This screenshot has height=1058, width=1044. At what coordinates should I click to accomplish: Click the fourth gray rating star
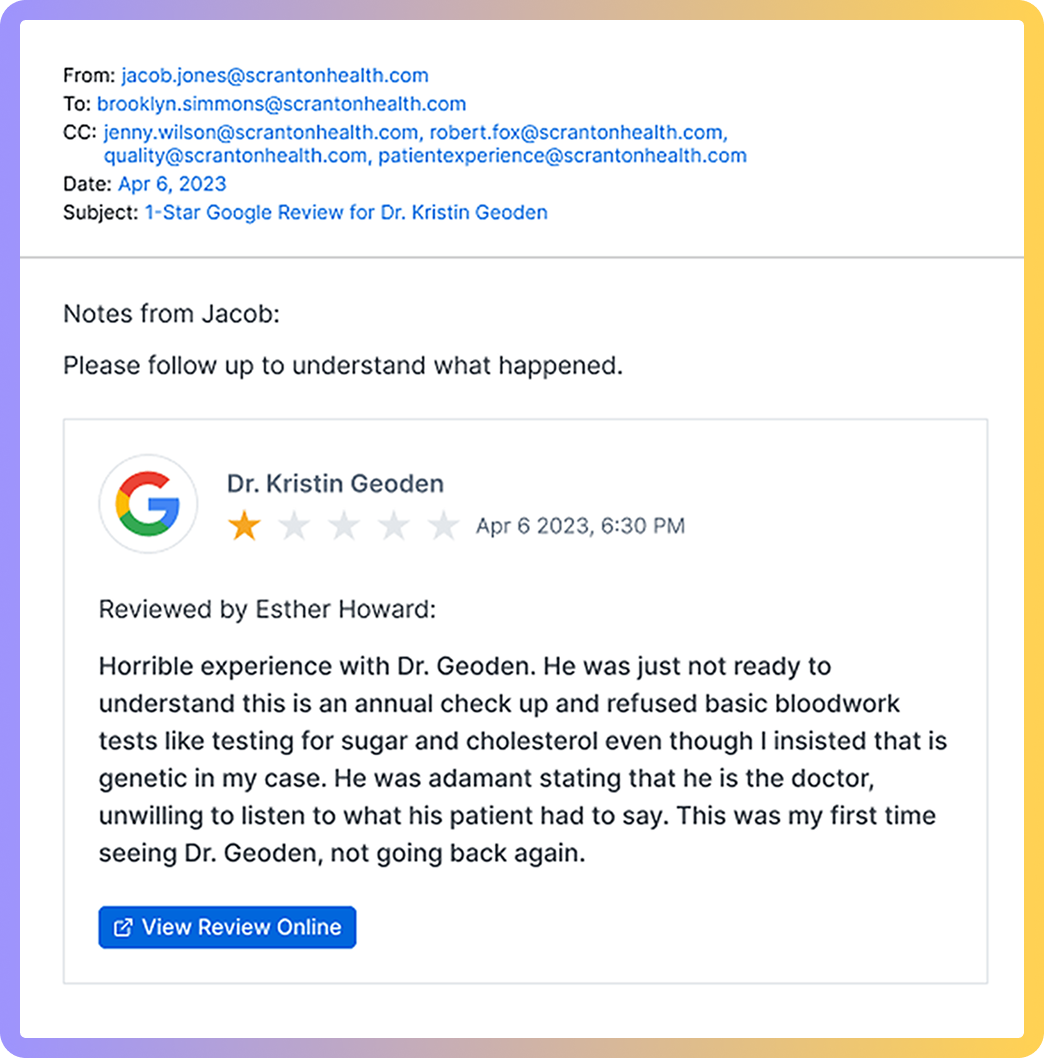(394, 526)
